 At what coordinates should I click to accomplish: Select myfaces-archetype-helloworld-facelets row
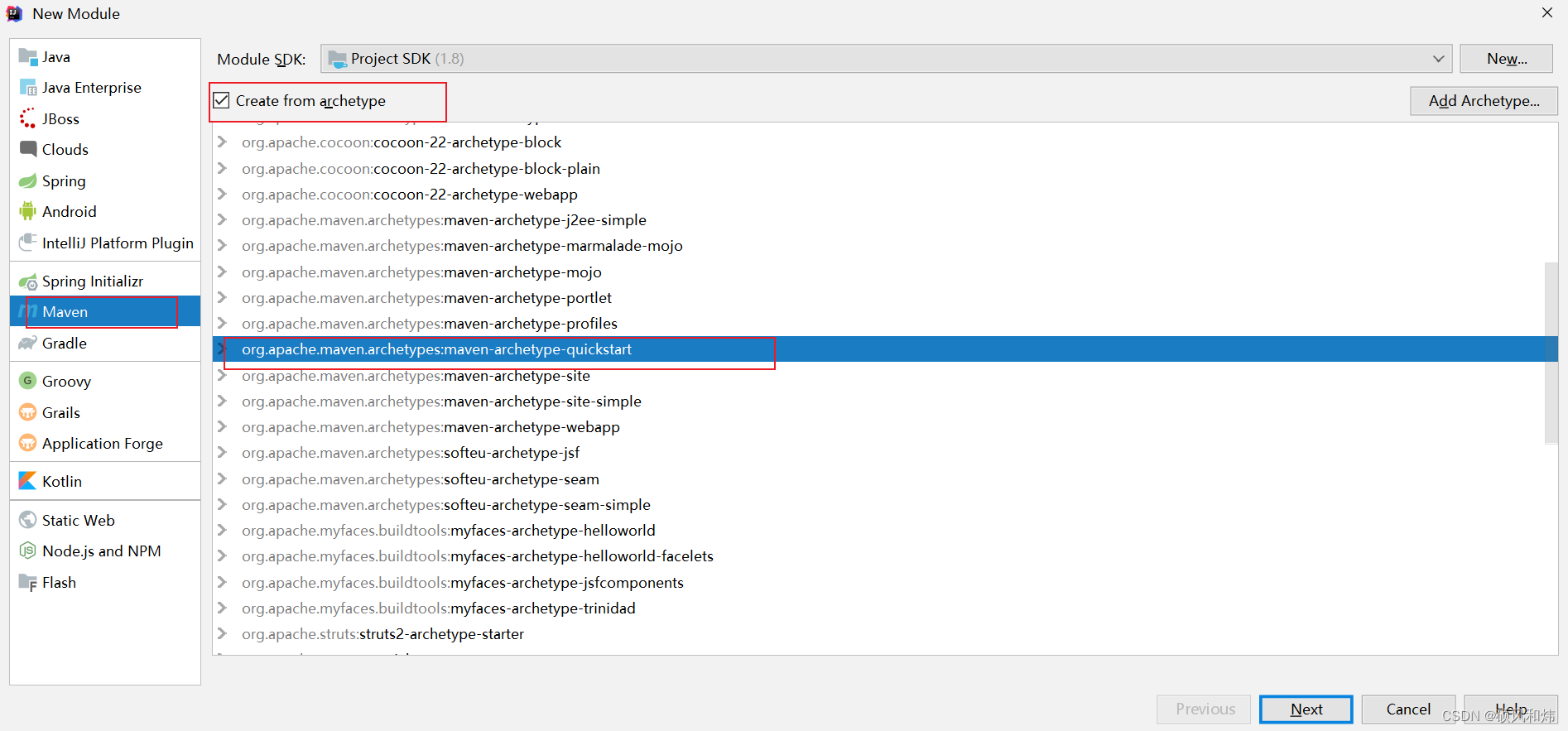pyautogui.click(x=886, y=556)
